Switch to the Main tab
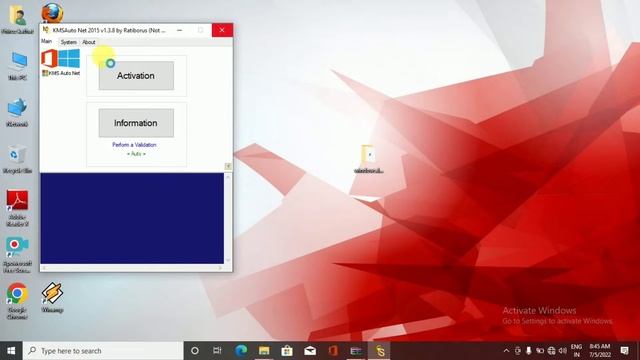This screenshot has height=360, width=640. click(x=47, y=41)
